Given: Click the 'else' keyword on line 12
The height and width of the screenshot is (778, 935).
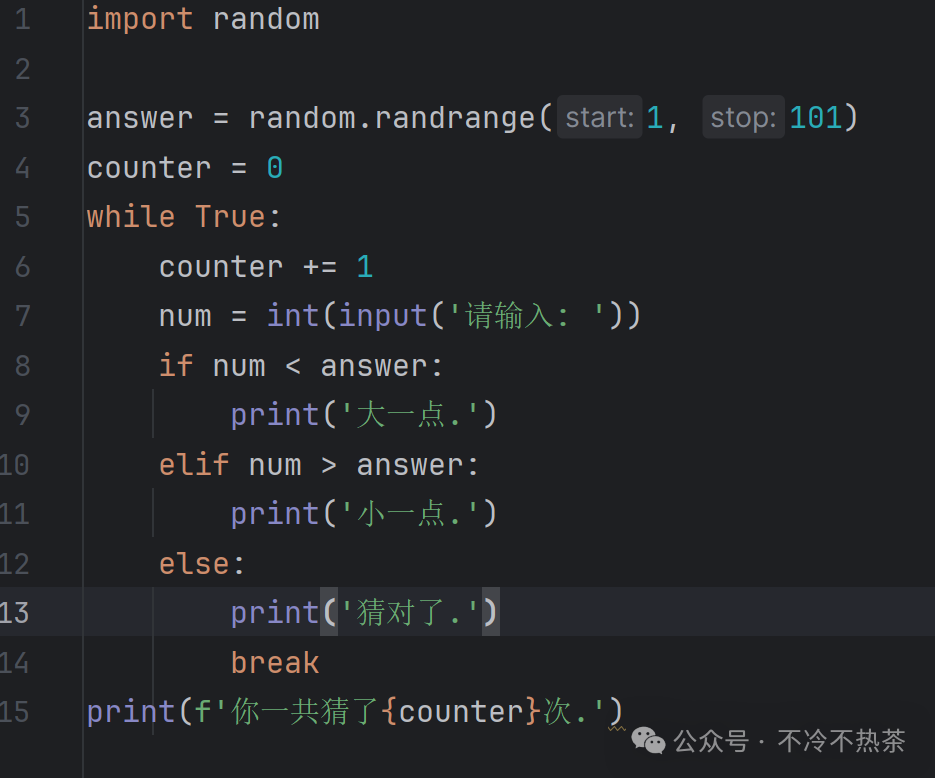Looking at the screenshot, I should click(x=194, y=563).
